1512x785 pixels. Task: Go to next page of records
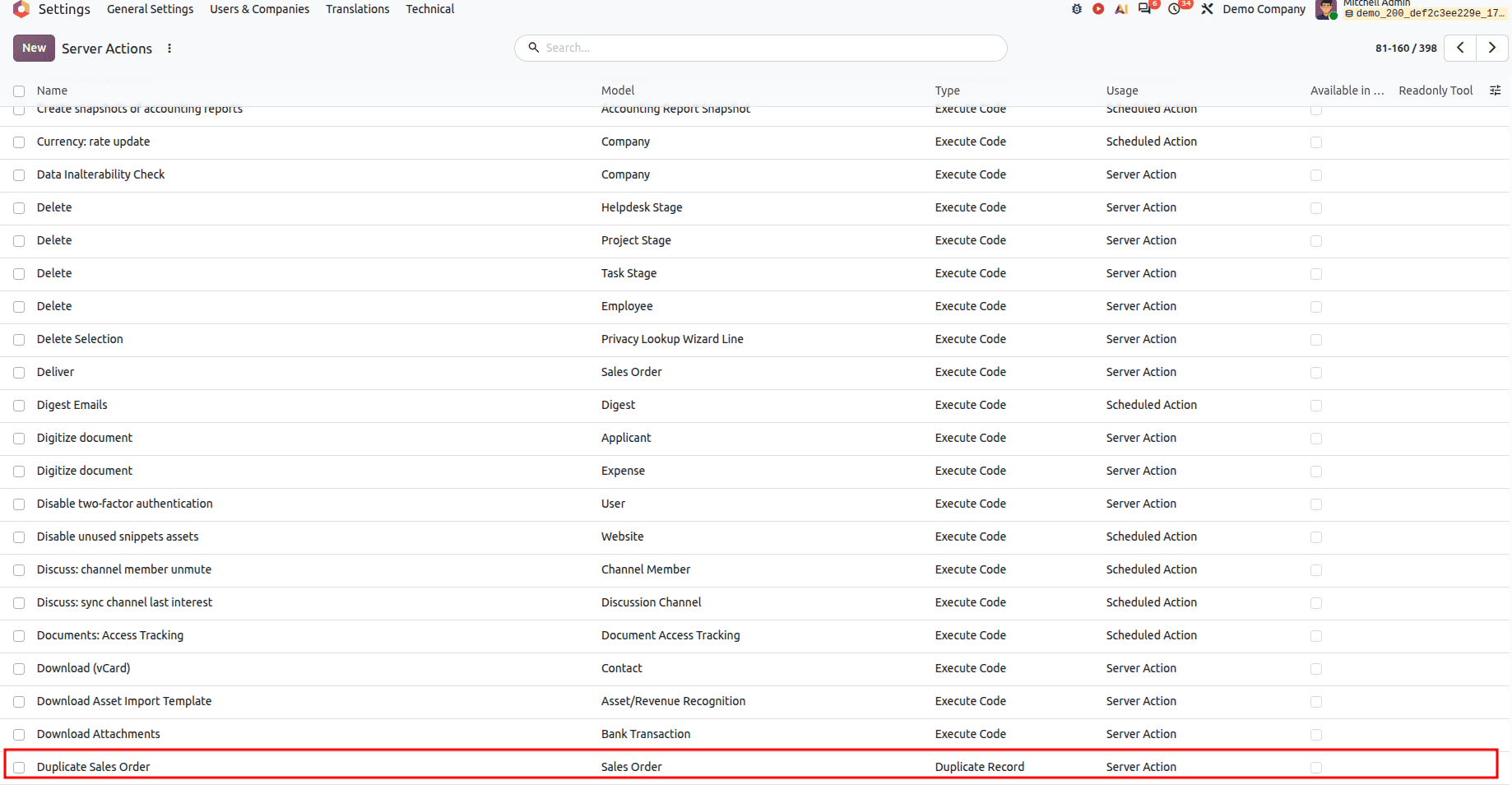pos(1492,48)
